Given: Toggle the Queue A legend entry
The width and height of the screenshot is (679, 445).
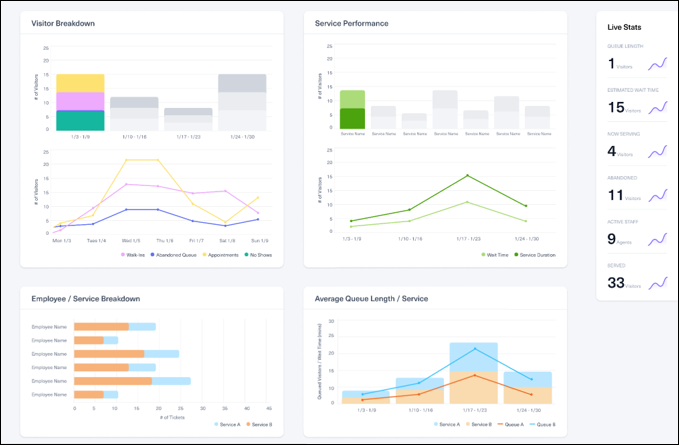Looking at the screenshot, I should [511, 424].
